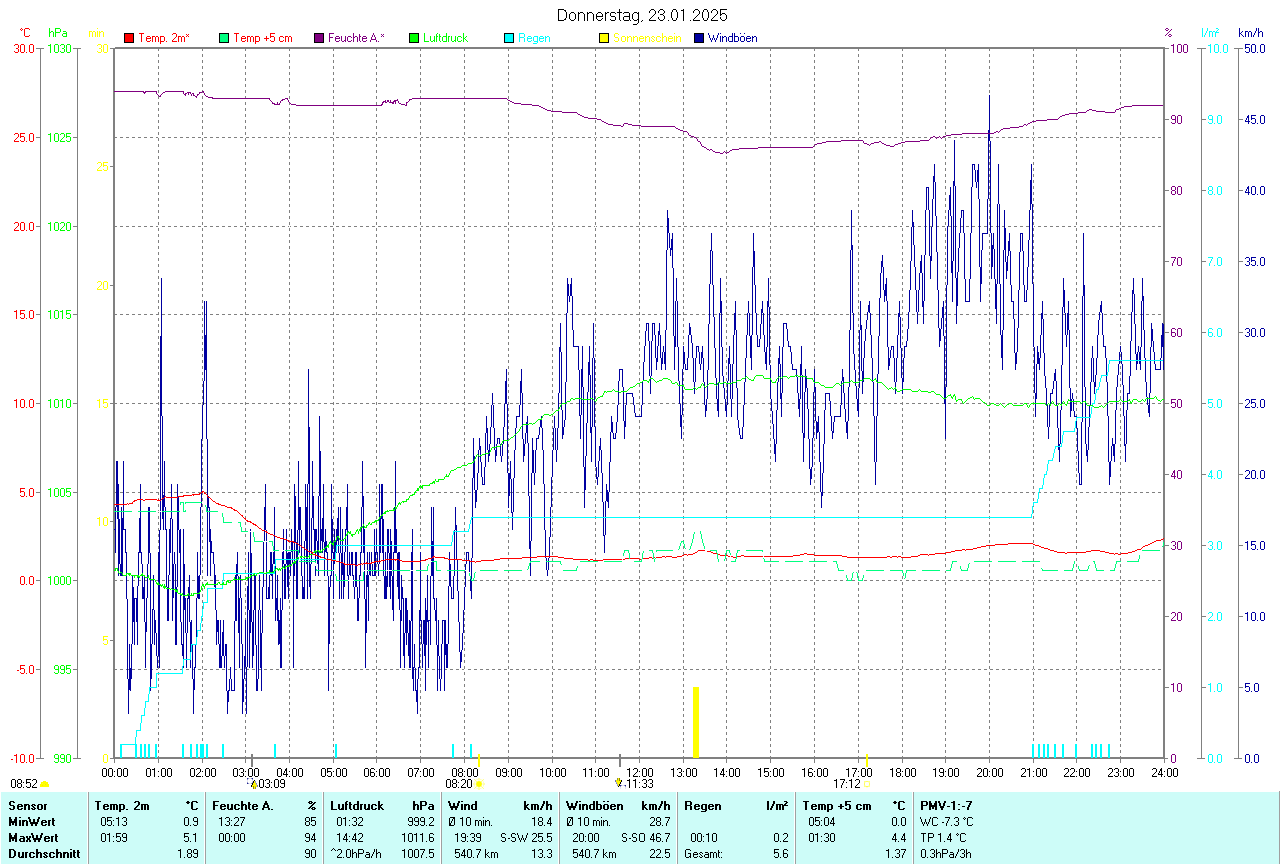Select the Luftdruck legend label
The width and height of the screenshot is (1280, 864).
coord(445,38)
